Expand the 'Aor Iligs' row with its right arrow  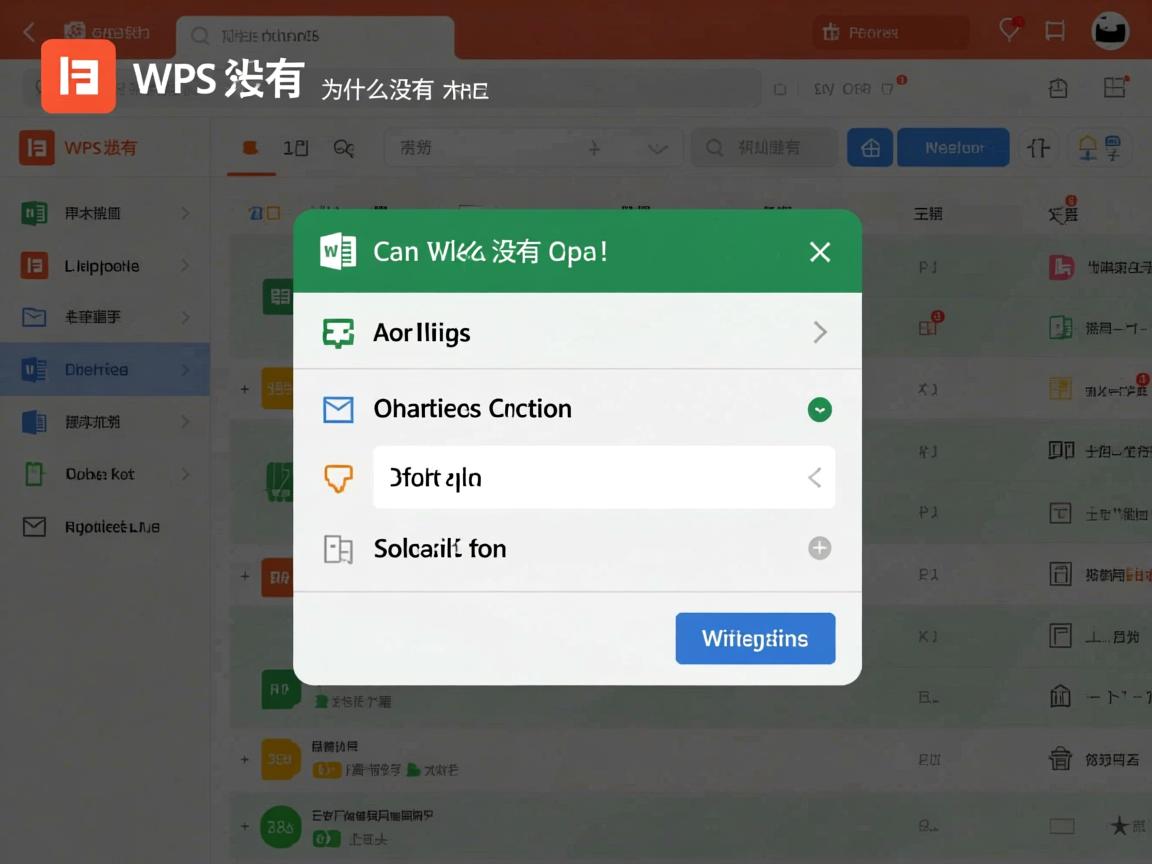(x=820, y=331)
